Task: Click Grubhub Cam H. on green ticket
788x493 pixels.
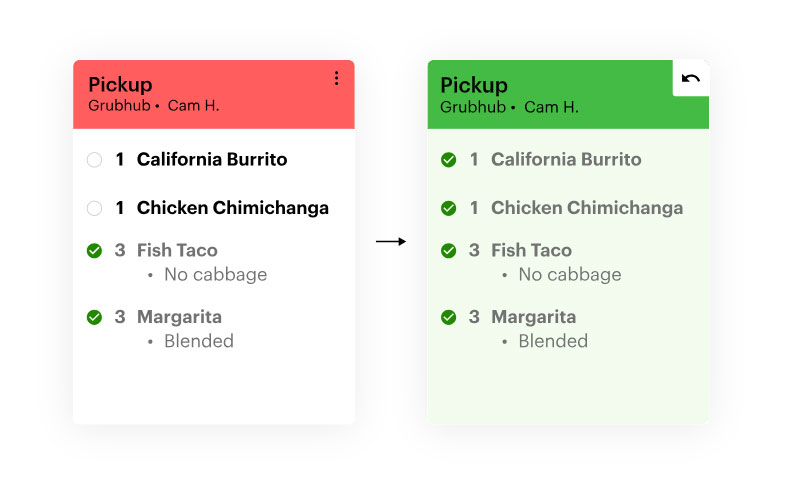Action: click(x=509, y=107)
